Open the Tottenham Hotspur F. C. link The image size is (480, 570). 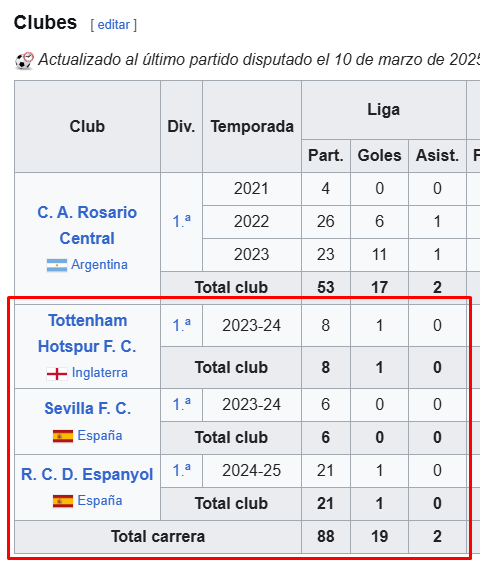point(87,333)
